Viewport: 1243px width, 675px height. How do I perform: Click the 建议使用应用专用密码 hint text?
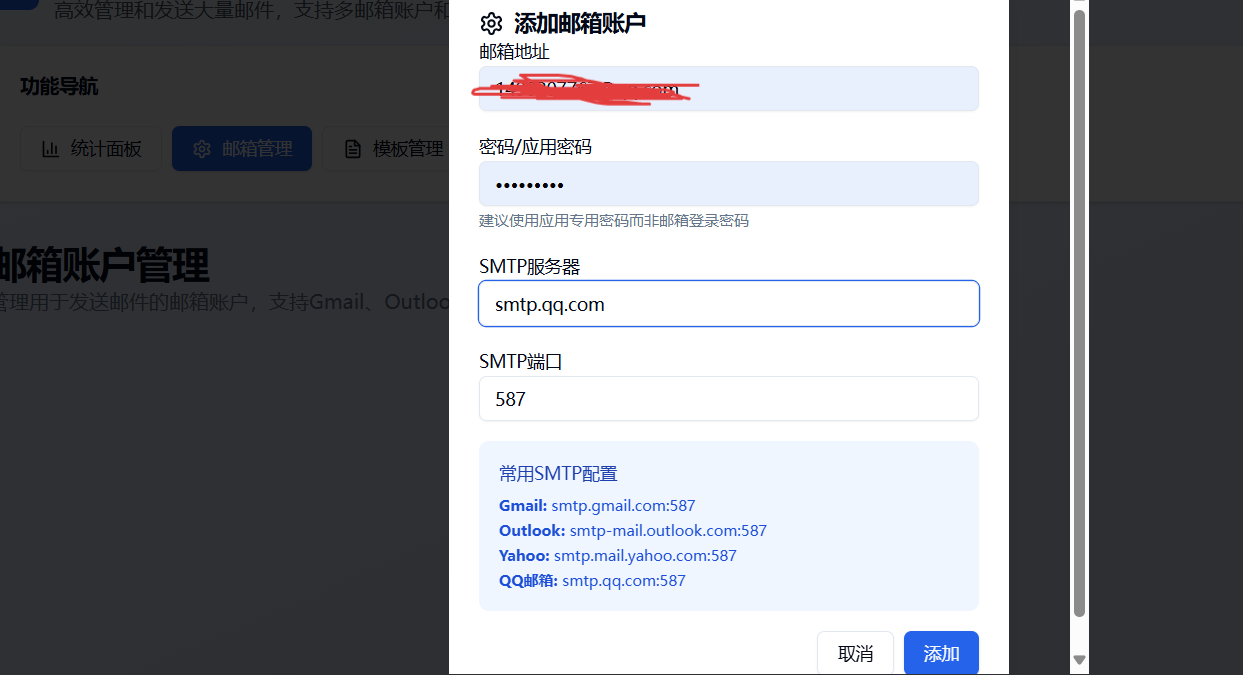(614, 221)
